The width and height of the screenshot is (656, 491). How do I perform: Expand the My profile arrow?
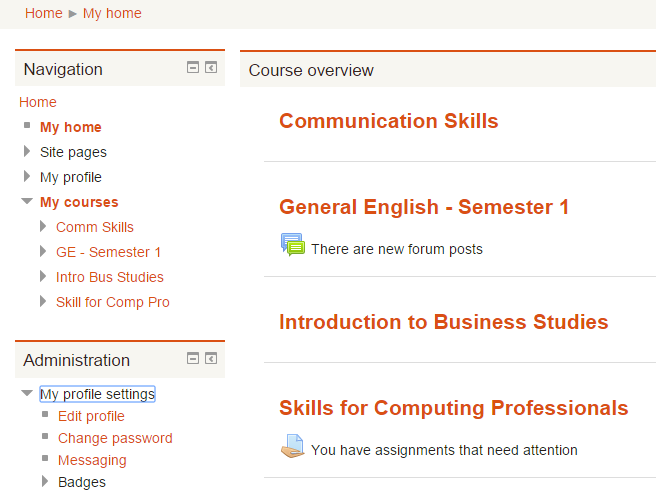27,177
